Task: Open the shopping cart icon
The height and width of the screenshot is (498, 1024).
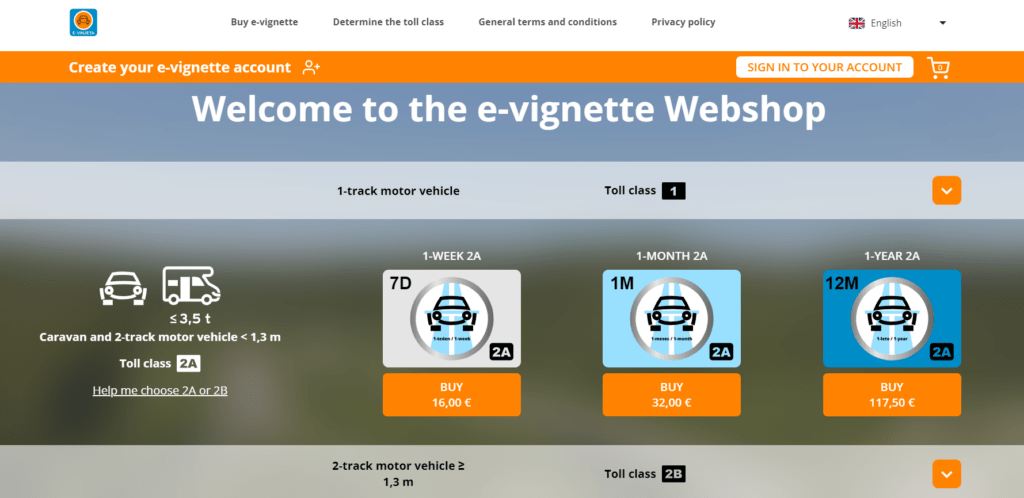Action: pos(938,68)
